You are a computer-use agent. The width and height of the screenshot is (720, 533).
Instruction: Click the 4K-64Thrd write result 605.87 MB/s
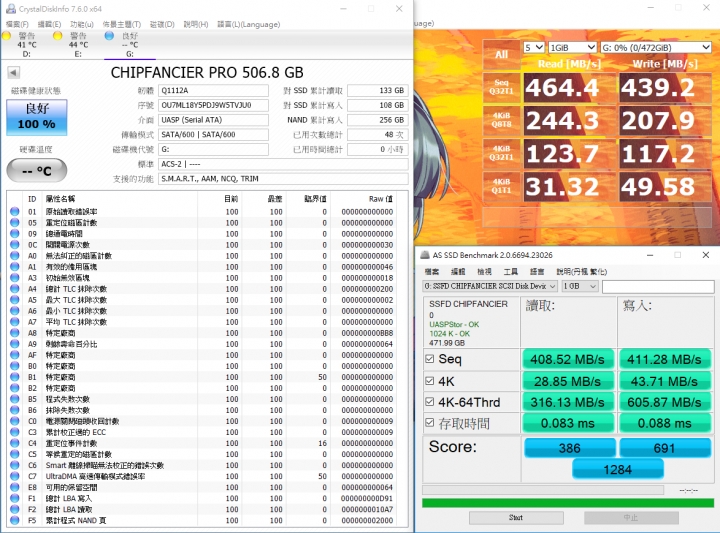click(x=664, y=402)
